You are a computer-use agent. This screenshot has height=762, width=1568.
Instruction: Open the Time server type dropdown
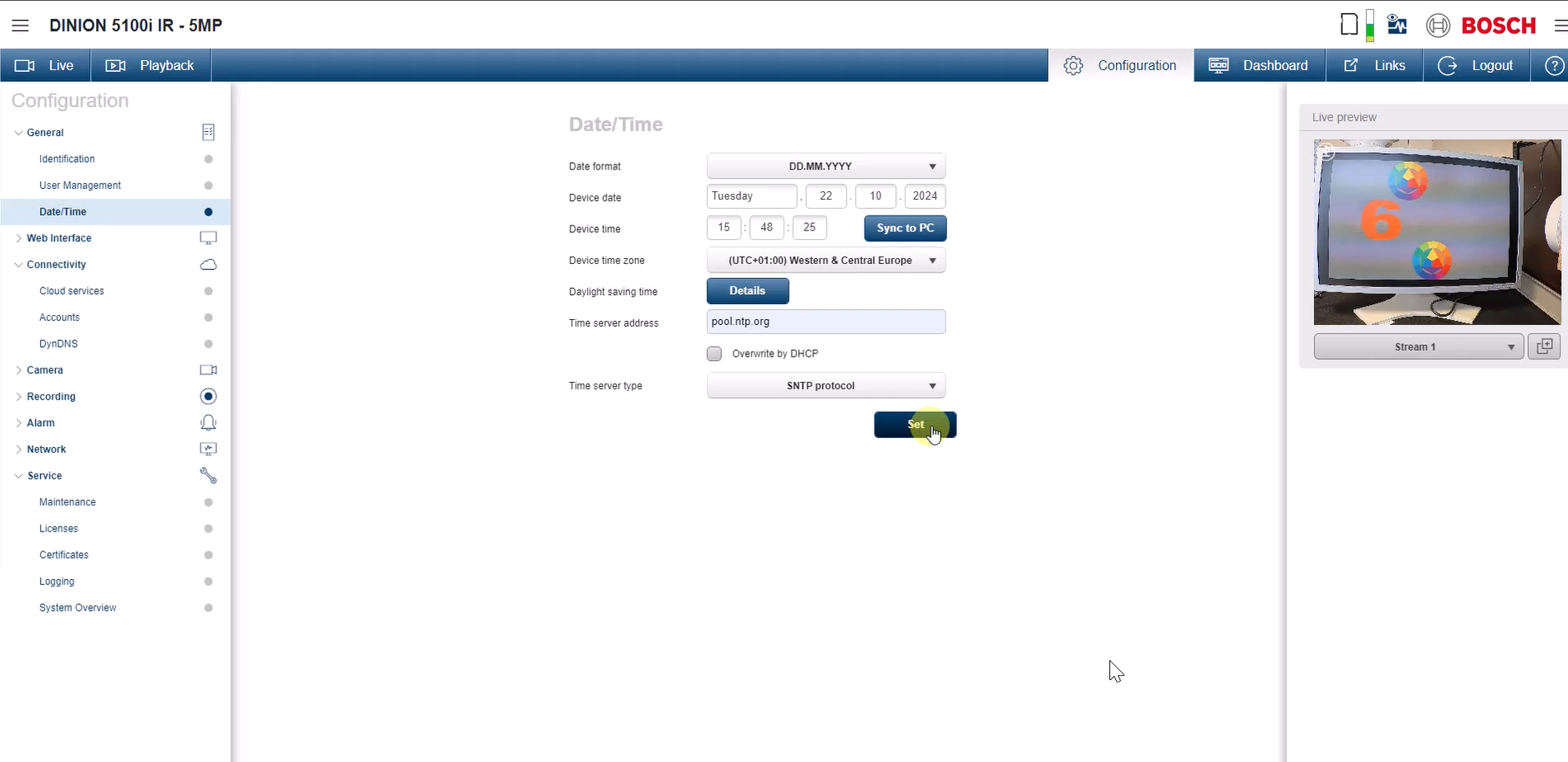(826, 386)
